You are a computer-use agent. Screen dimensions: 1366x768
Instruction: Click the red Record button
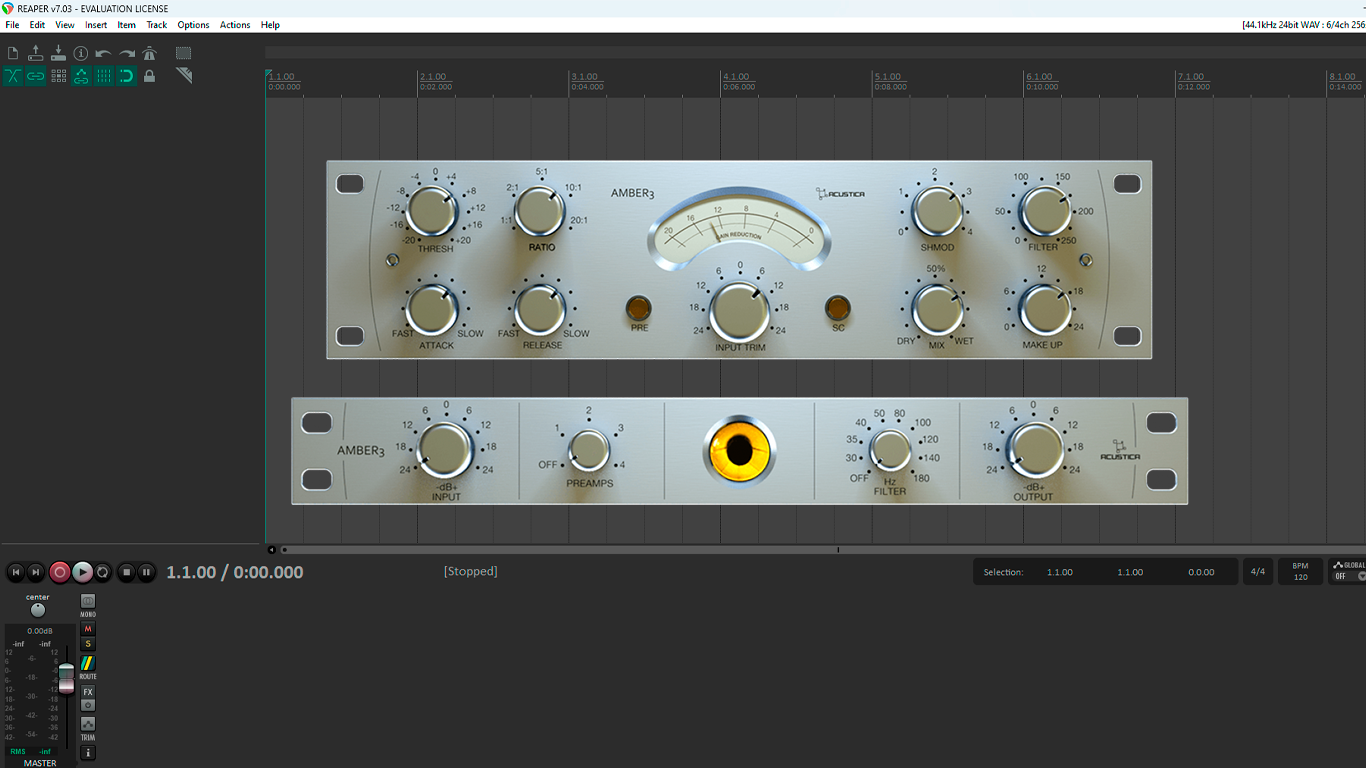[x=60, y=572]
